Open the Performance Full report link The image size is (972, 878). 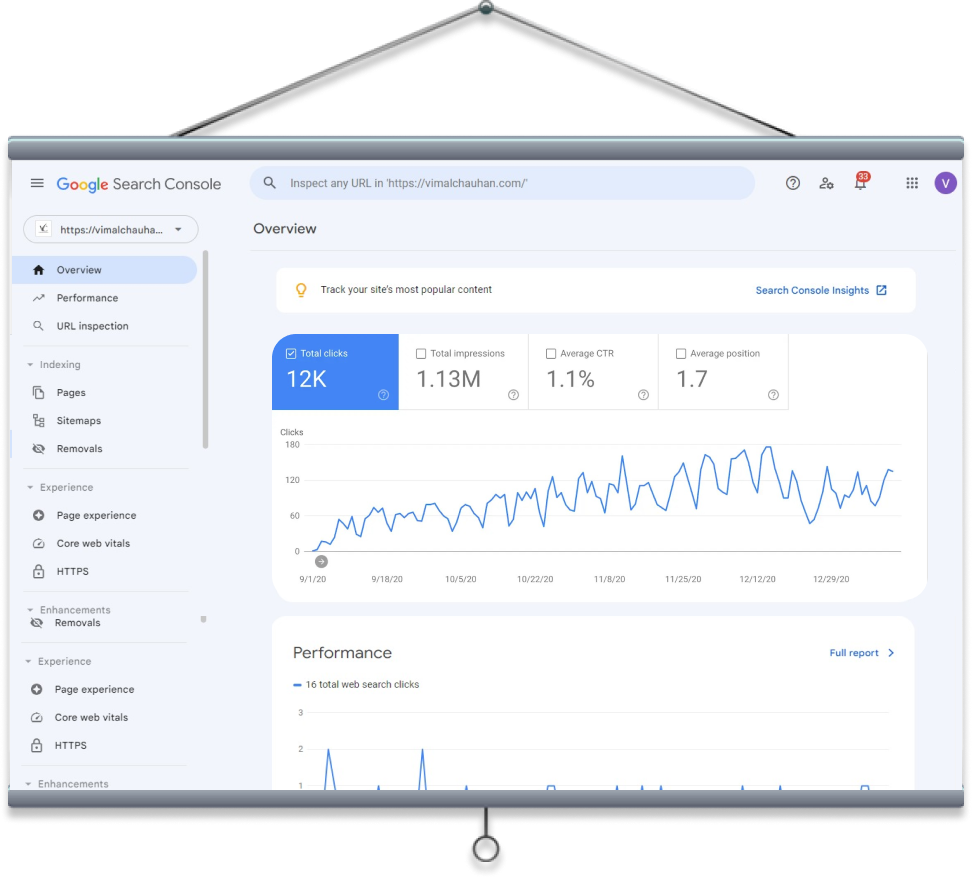[x=861, y=653]
